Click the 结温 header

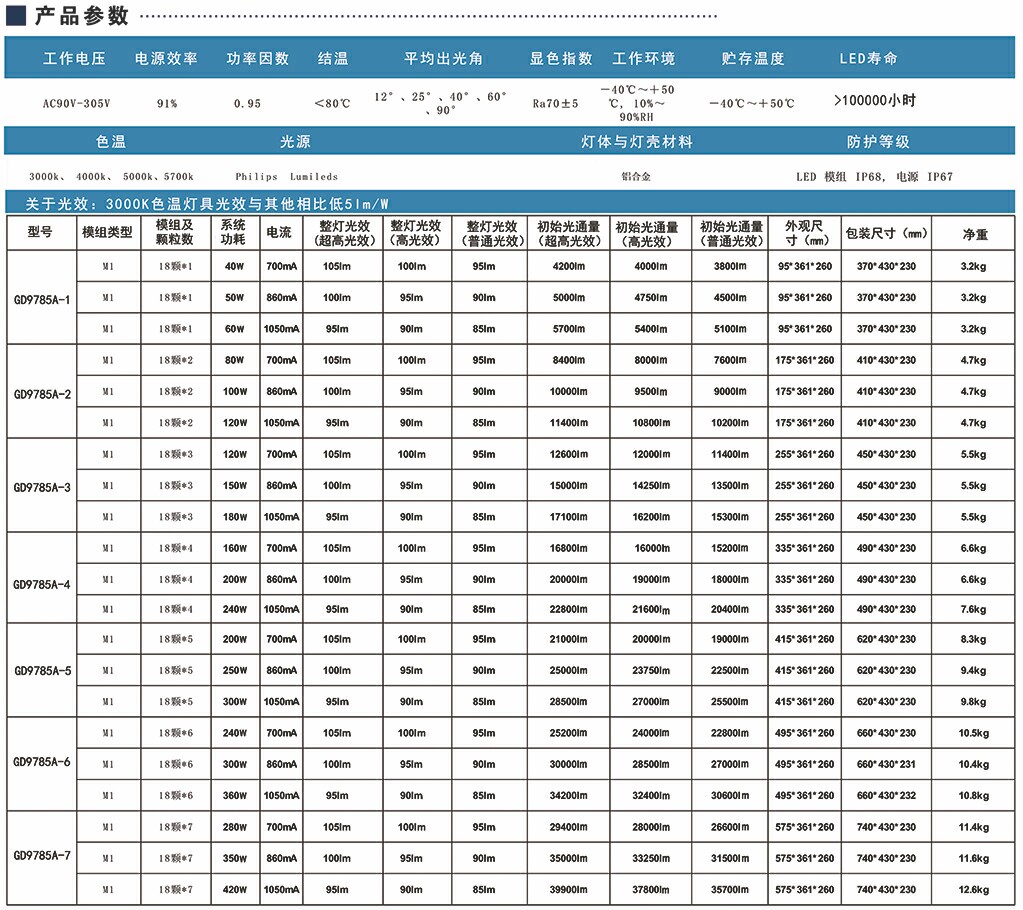(333, 58)
